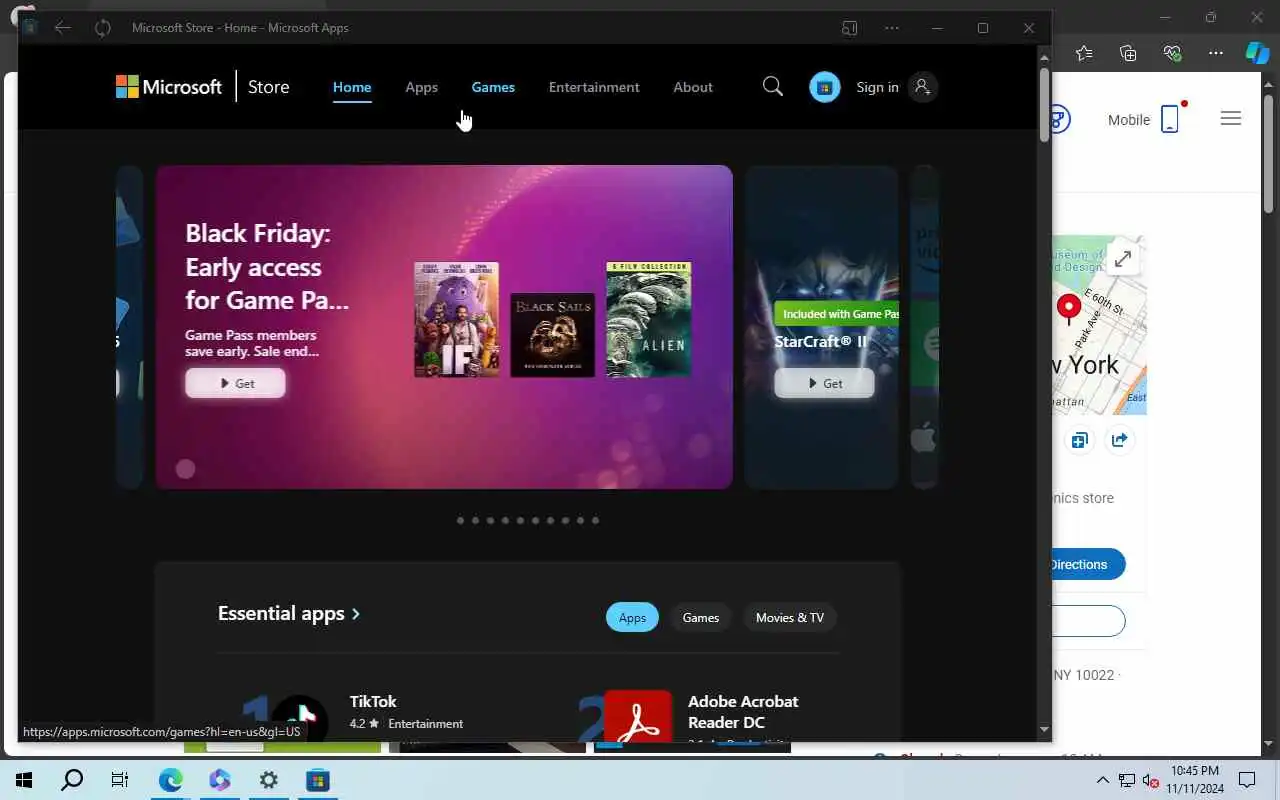
Task: Refresh the Microsoft Store app window
Action: [x=103, y=28]
